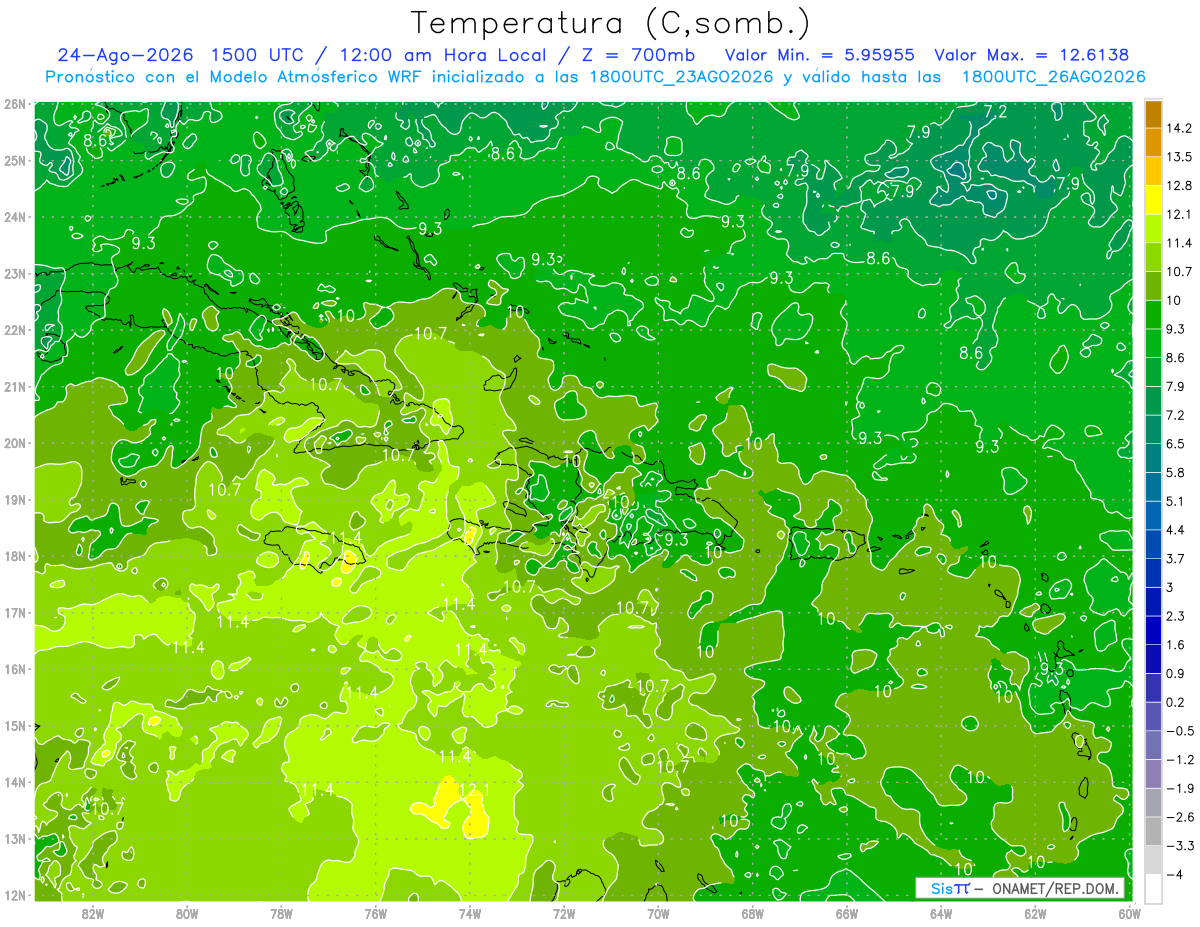Click the '17N' latitude axis label
Image resolution: width=1200 pixels, height=927 pixels.
click(14, 612)
